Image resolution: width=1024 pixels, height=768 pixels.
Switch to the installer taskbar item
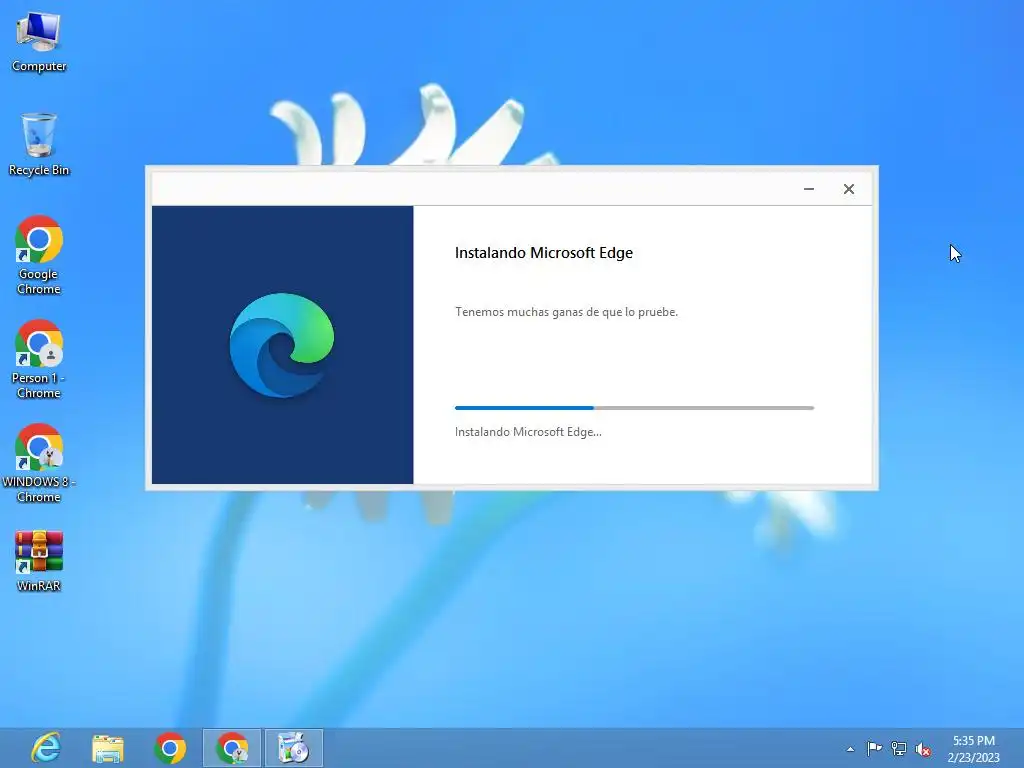click(293, 748)
